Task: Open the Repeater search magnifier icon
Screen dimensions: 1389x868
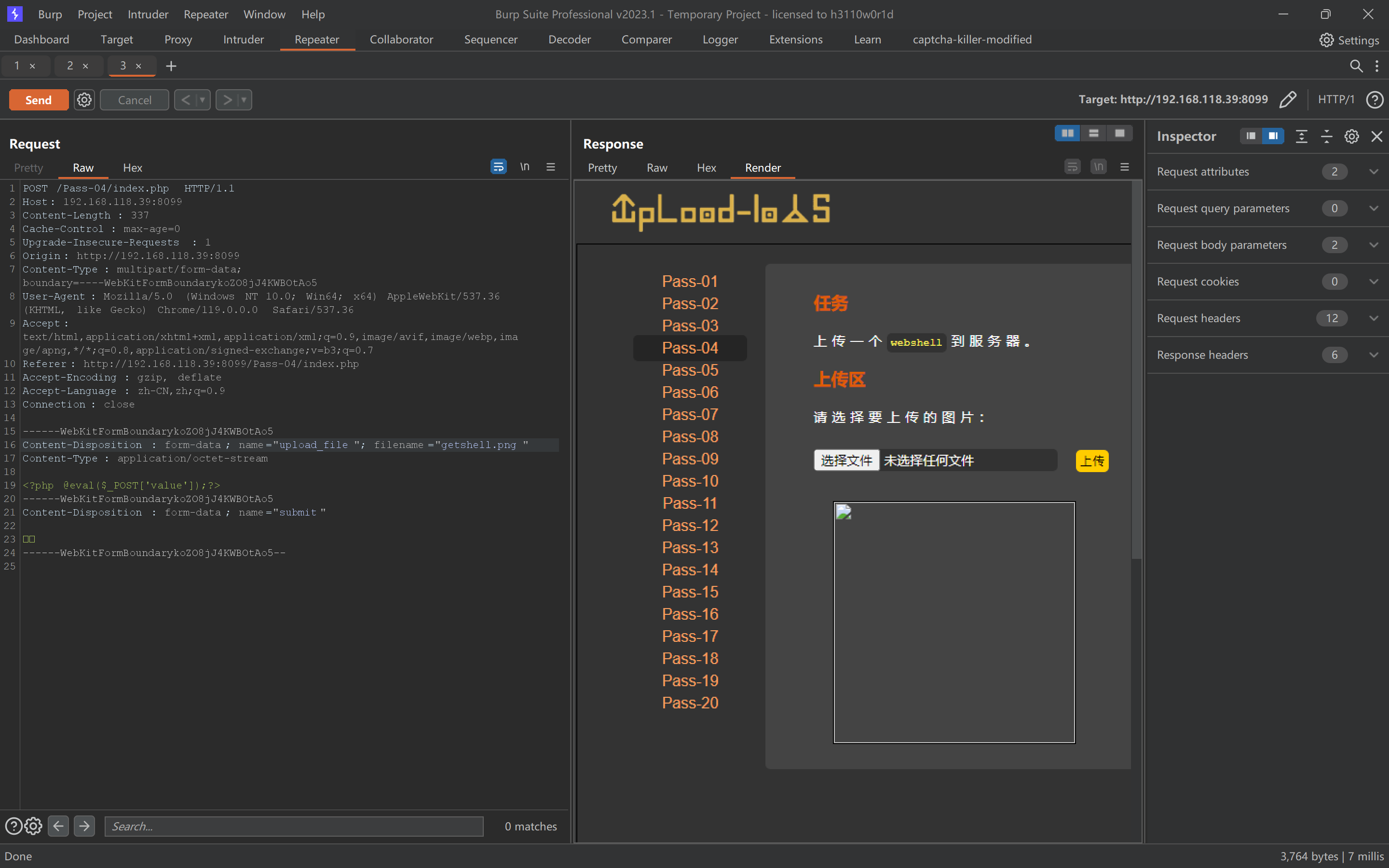Action: (1356, 66)
